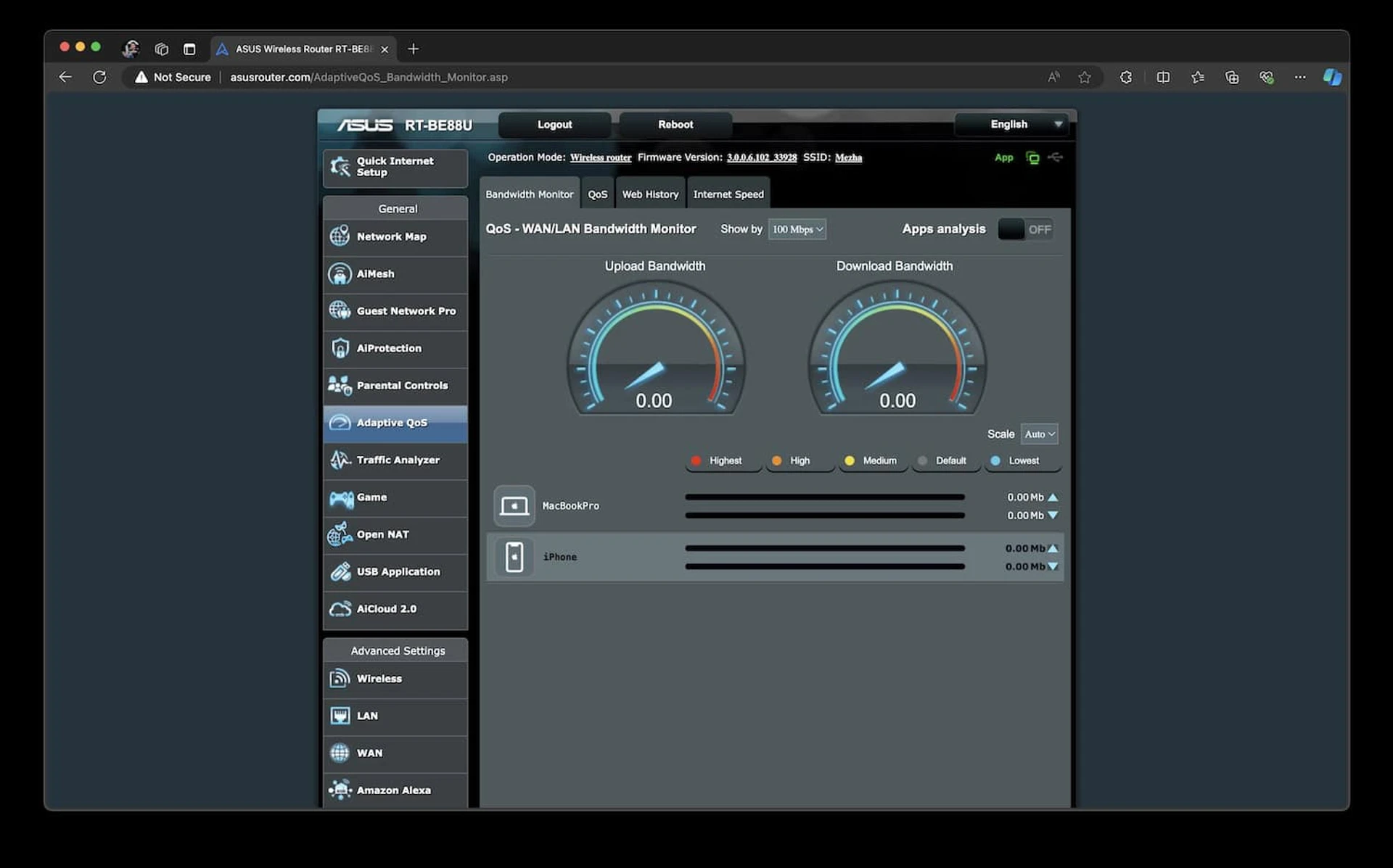Viewport: 1393px width, 868px height.
Task: Switch to Internet Speed tab
Action: tap(728, 194)
